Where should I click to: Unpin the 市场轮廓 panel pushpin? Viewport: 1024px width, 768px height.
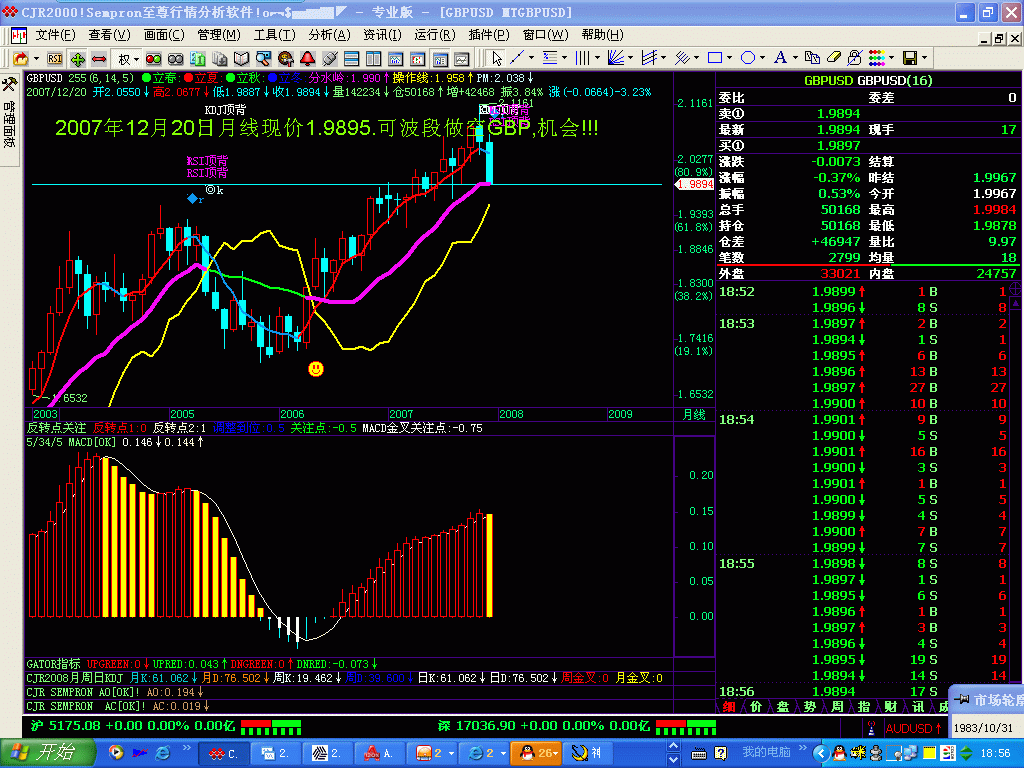[x=960, y=699]
